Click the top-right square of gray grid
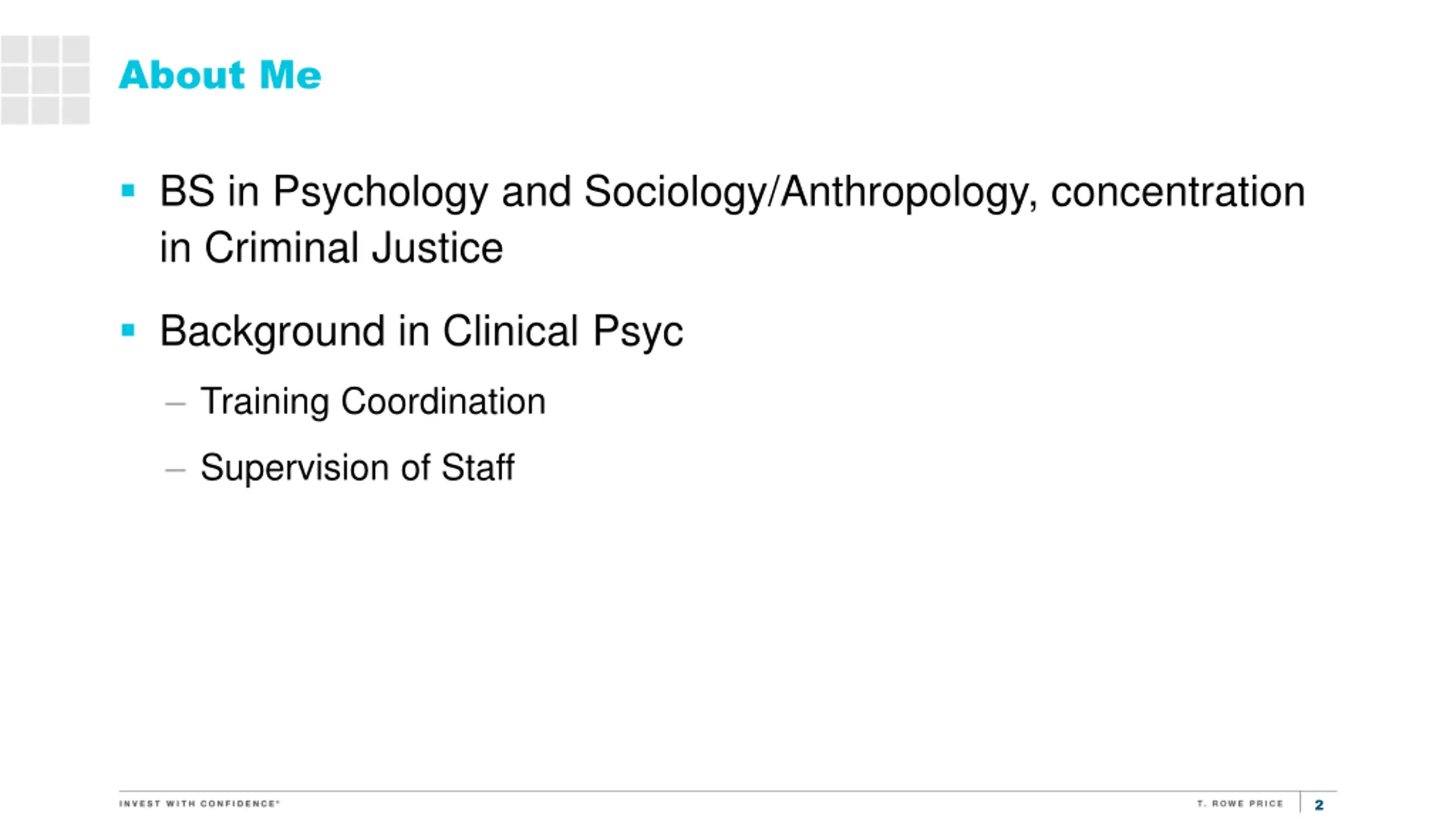 pos(76,49)
